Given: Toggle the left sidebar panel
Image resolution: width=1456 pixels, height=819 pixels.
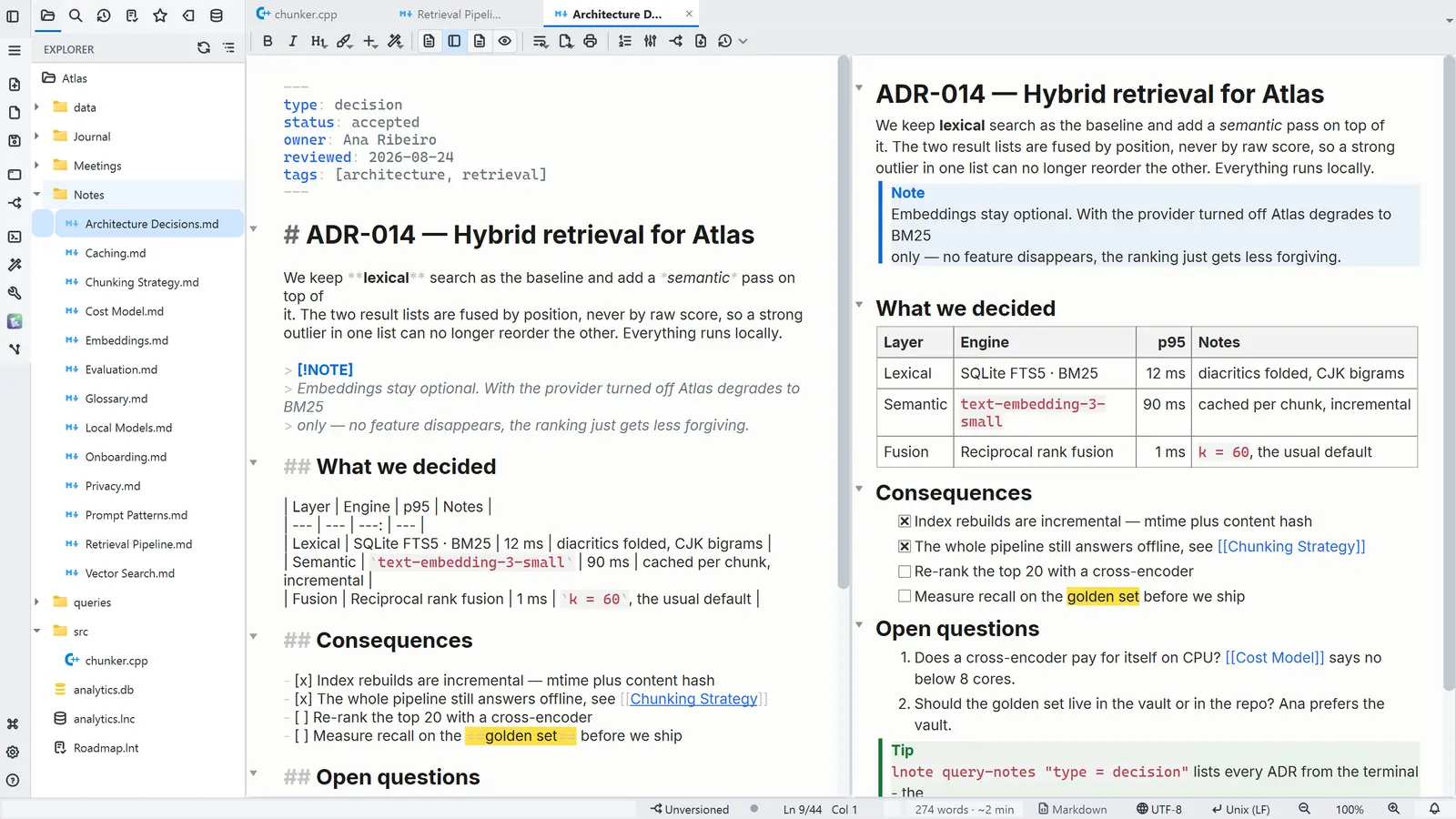Looking at the screenshot, I should (x=13, y=15).
